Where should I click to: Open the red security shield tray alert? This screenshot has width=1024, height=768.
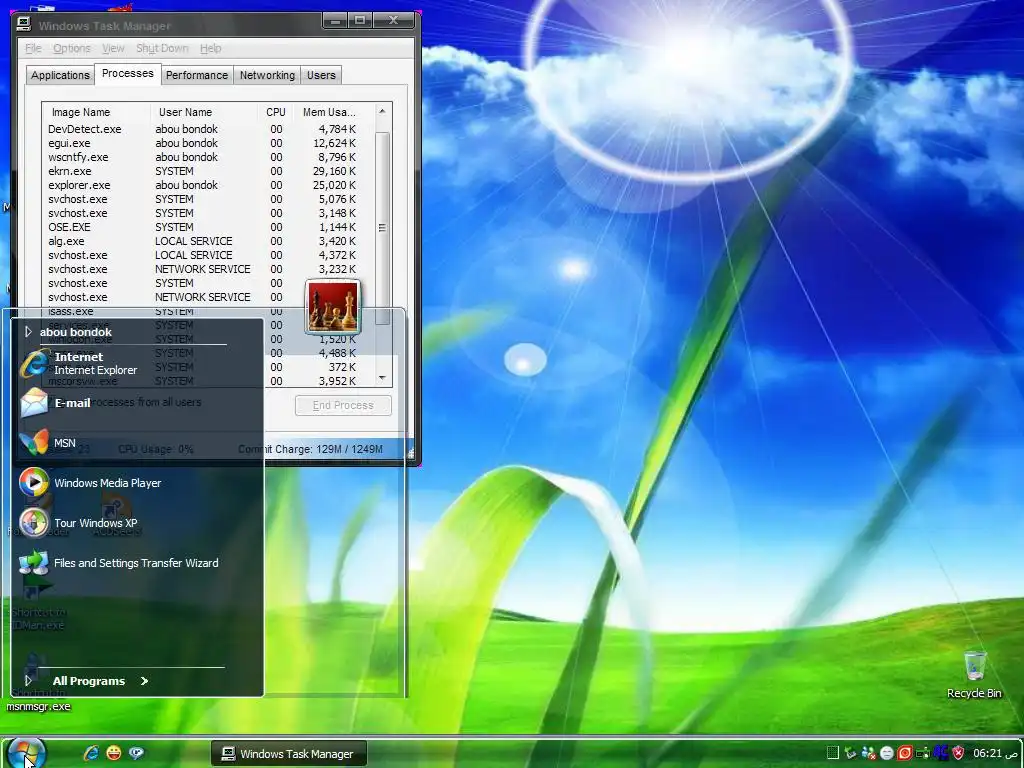tap(958, 753)
